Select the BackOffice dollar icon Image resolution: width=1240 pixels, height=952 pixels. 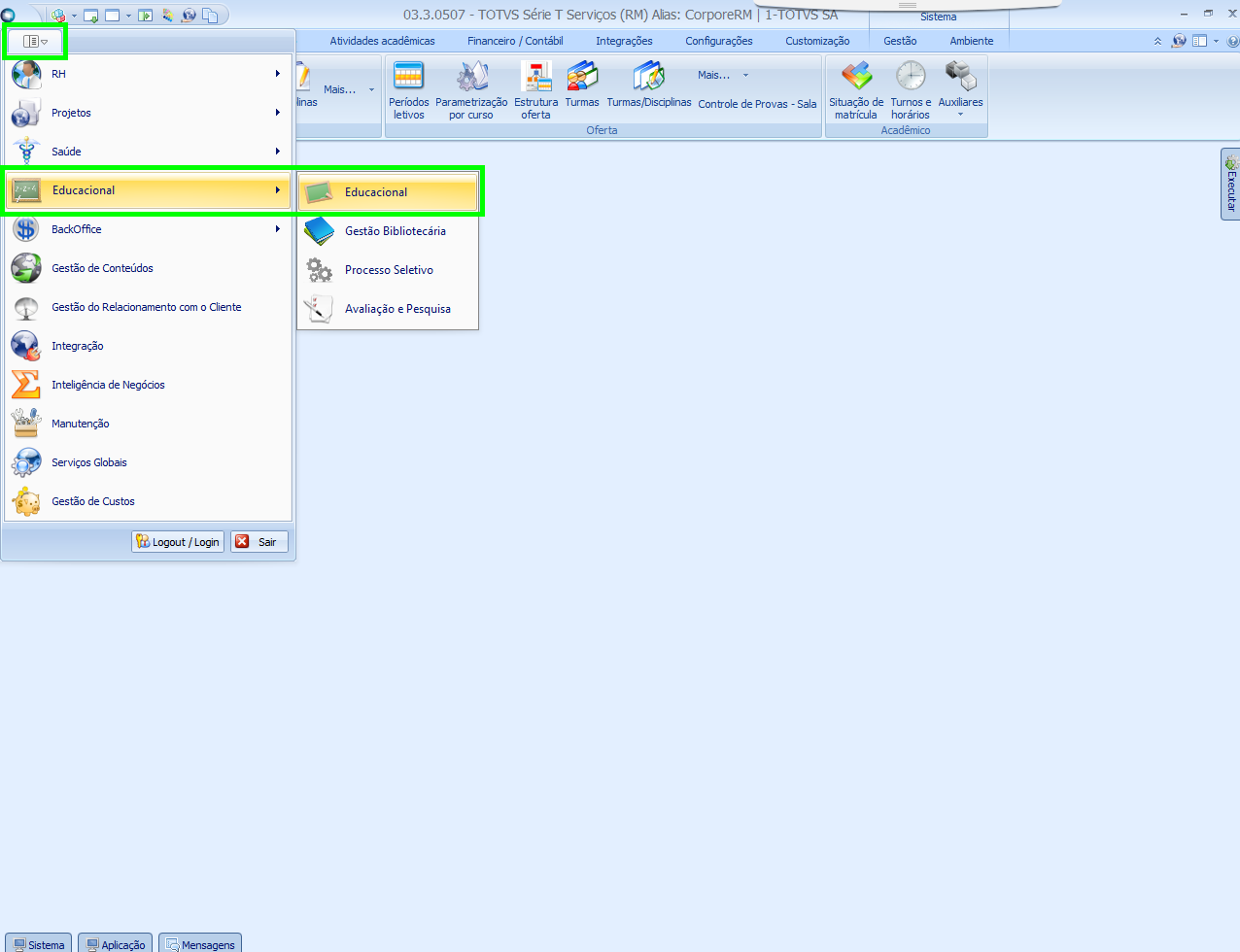pyautogui.click(x=26, y=230)
